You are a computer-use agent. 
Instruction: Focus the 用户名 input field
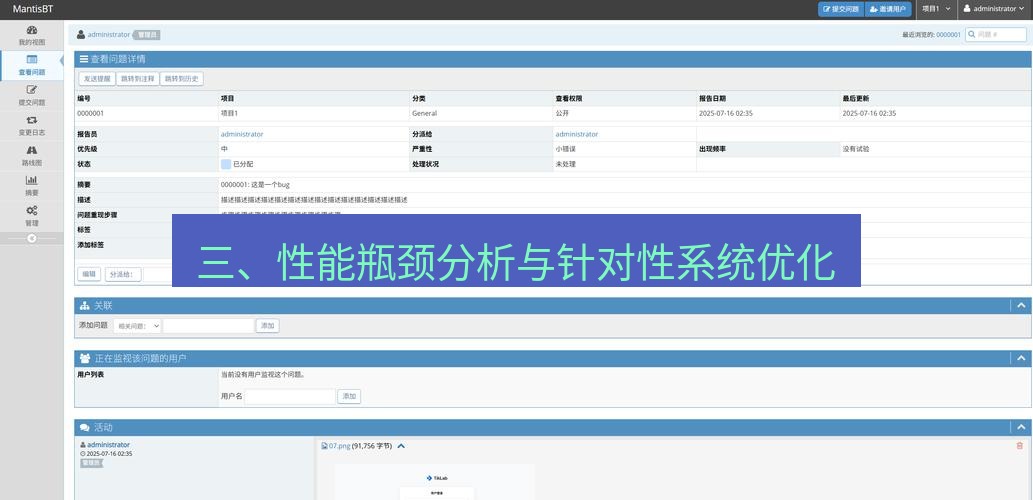[290, 397]
